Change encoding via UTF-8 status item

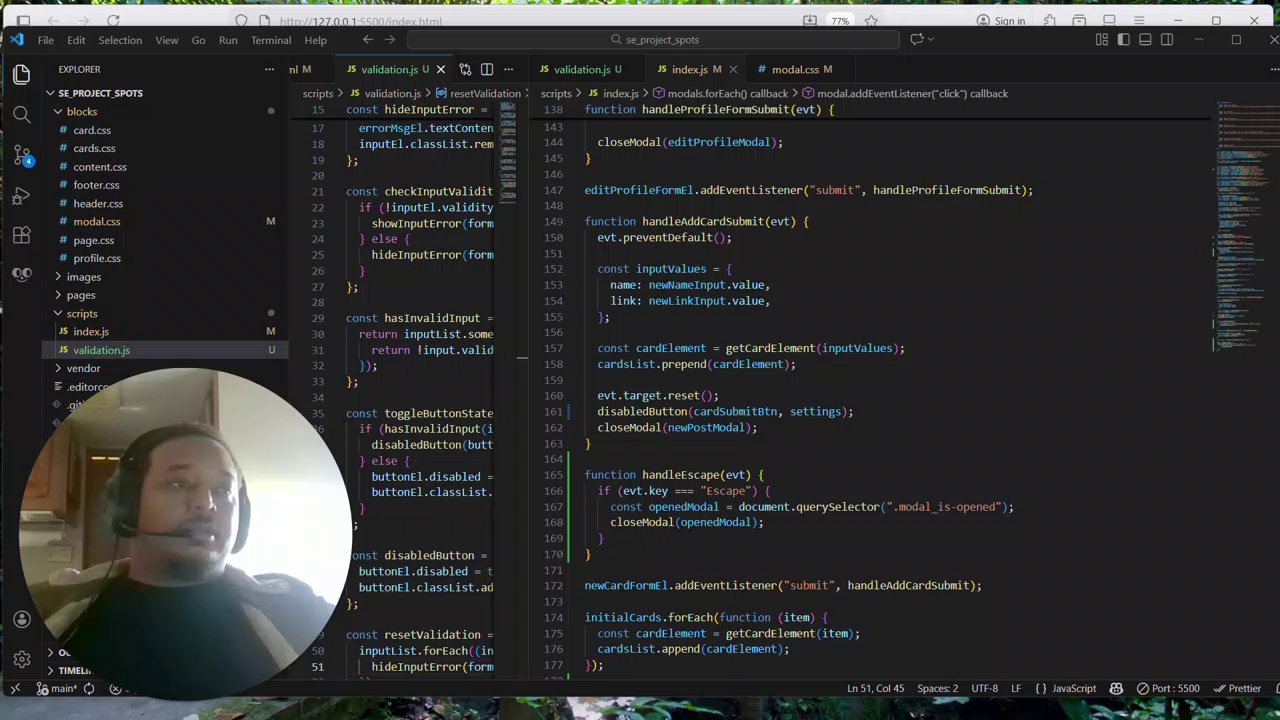[x=984, y=688]
